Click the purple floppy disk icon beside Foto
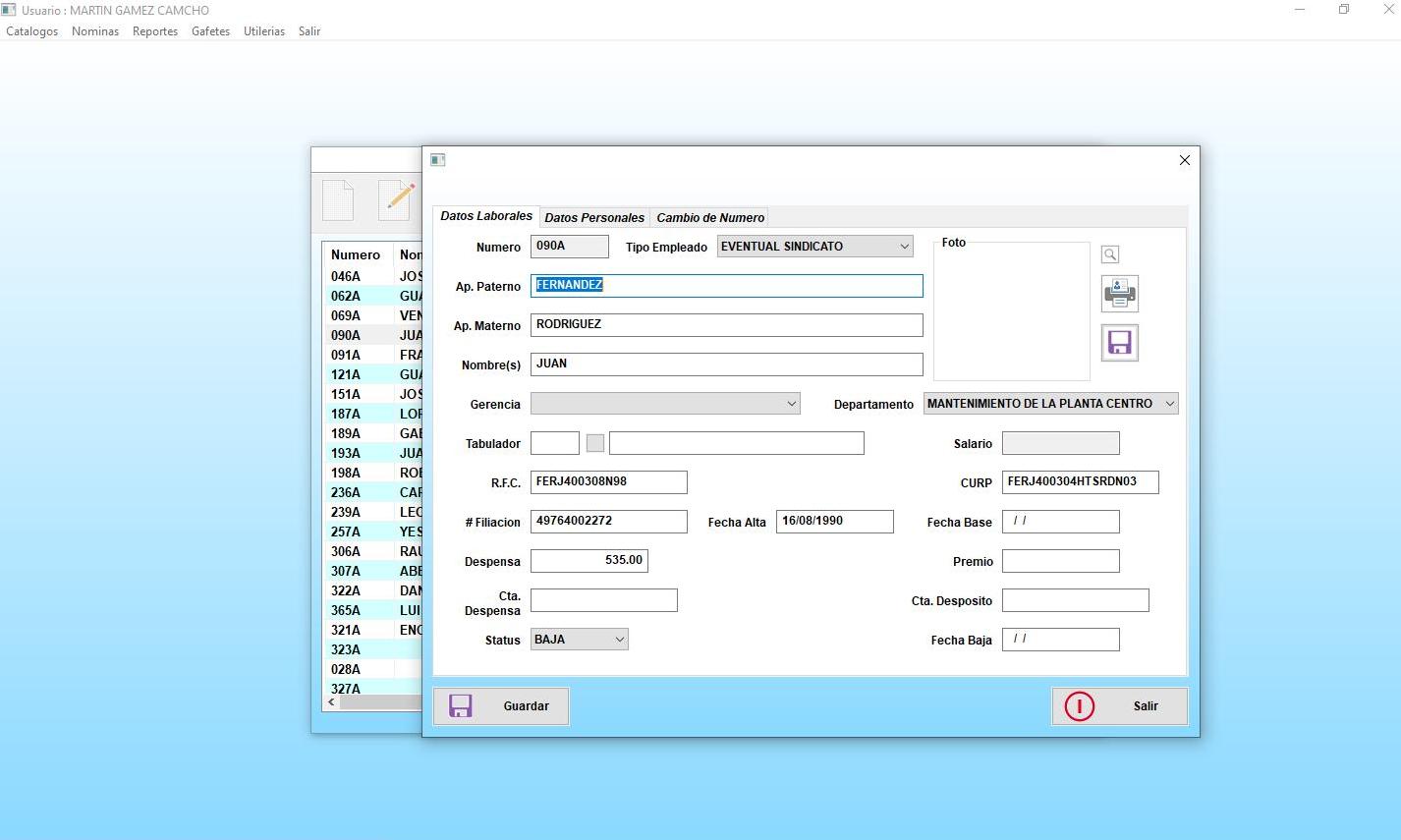This screenshot has width=1401, height=840. [x=1119, y=343]
